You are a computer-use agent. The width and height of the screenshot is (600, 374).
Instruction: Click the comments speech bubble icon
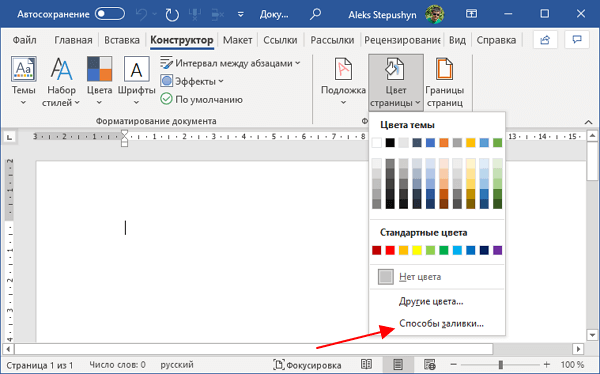click(577, 39)
